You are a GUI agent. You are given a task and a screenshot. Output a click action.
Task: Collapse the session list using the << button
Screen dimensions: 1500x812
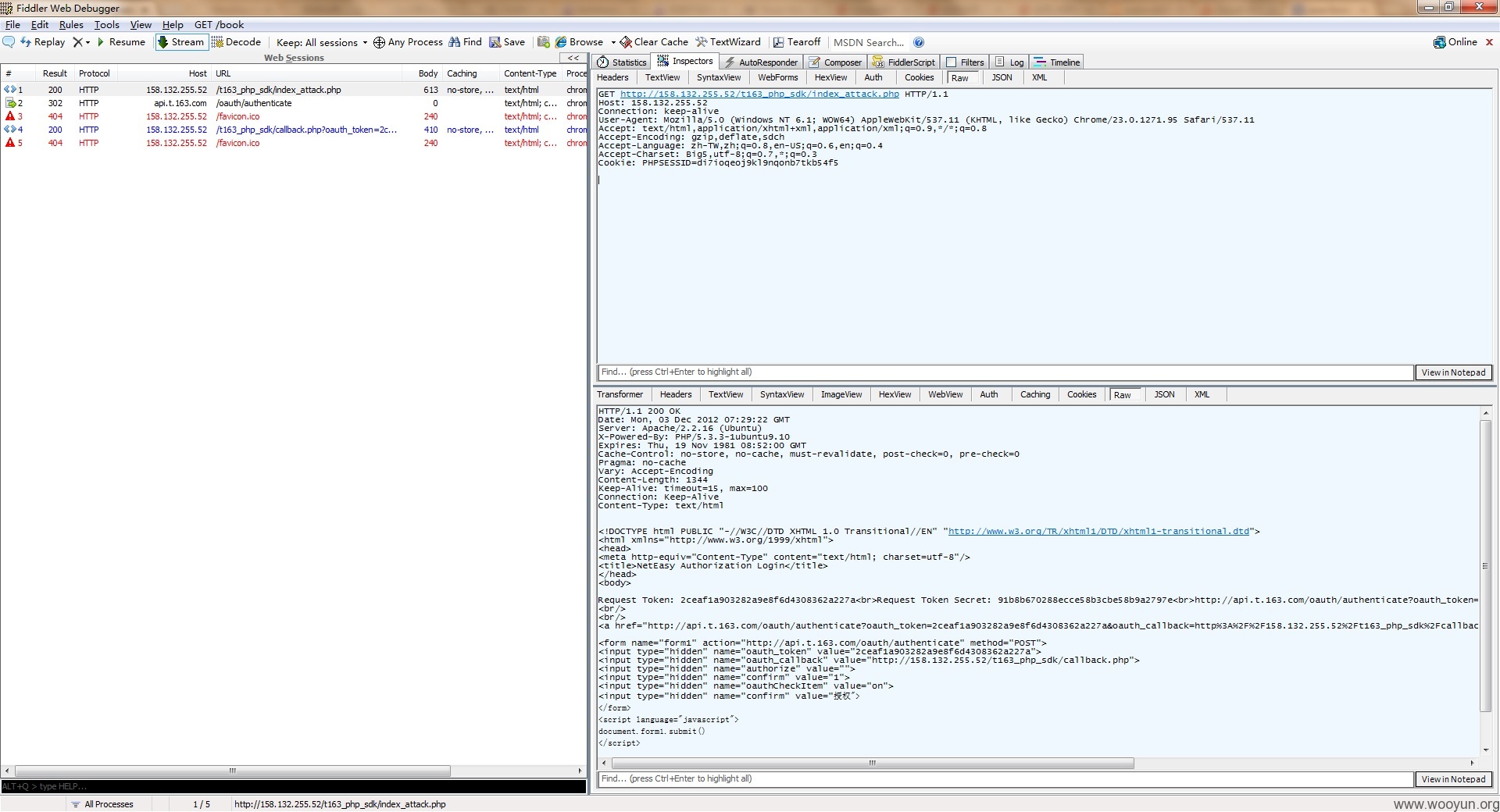(573, 58)
